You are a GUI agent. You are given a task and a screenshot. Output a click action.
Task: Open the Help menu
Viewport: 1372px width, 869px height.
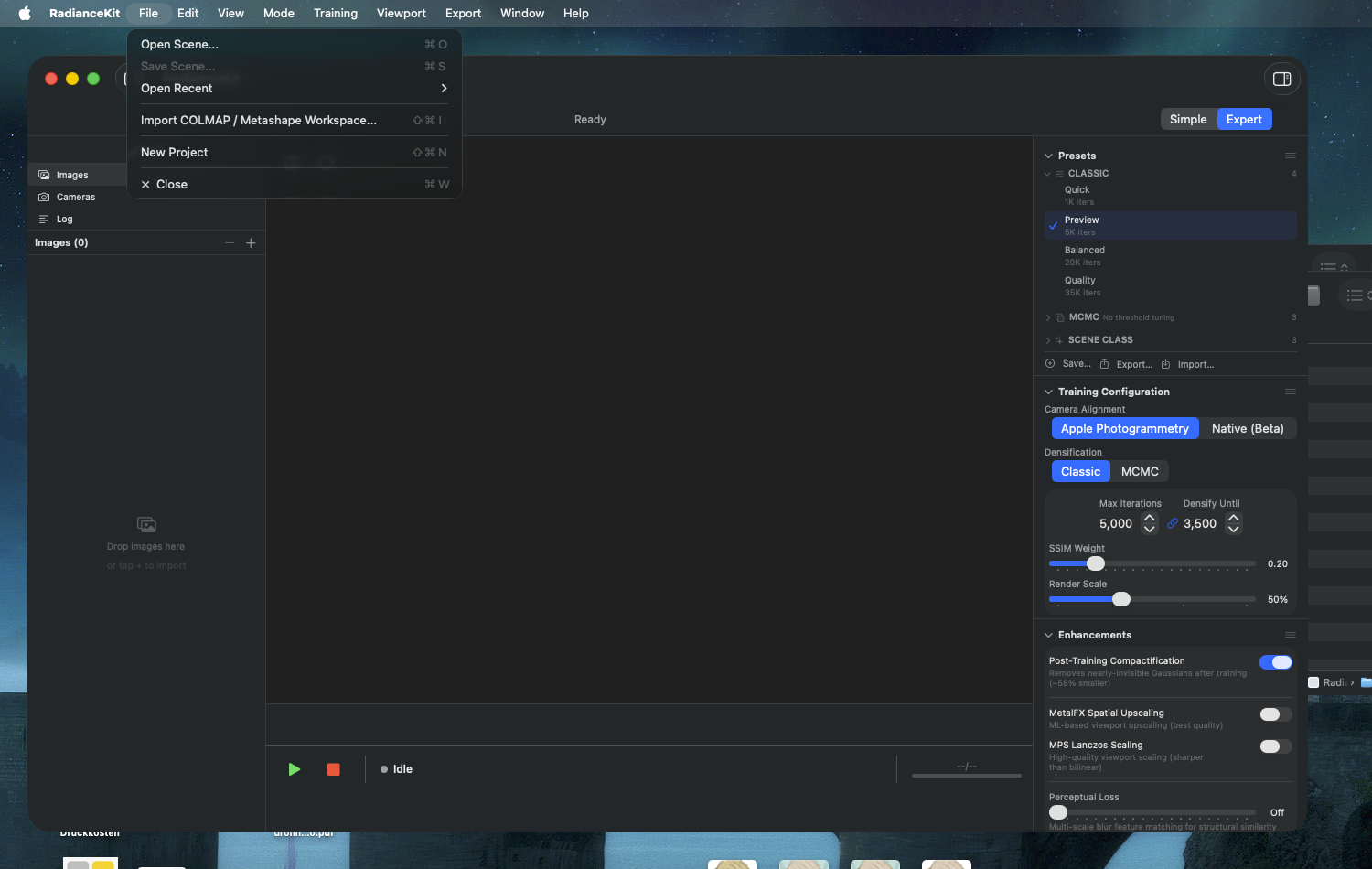coord(576,13)
